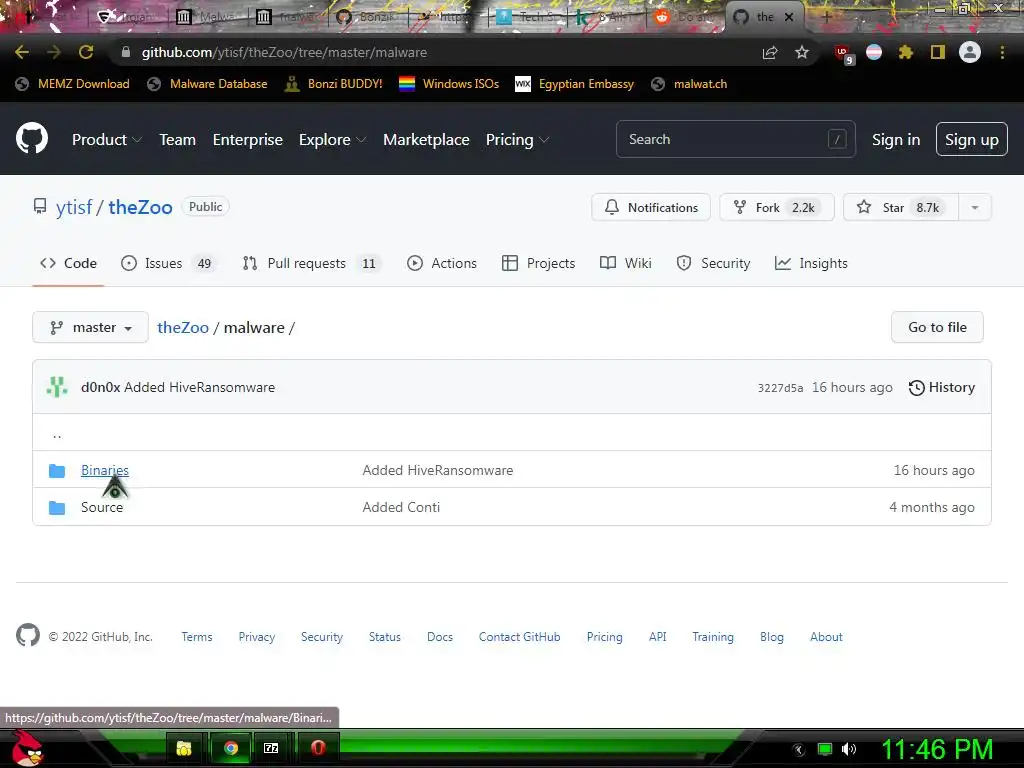Open 7-Zip from the taskbar
This screenshot has height=768, width=1024.
[271, 748]
